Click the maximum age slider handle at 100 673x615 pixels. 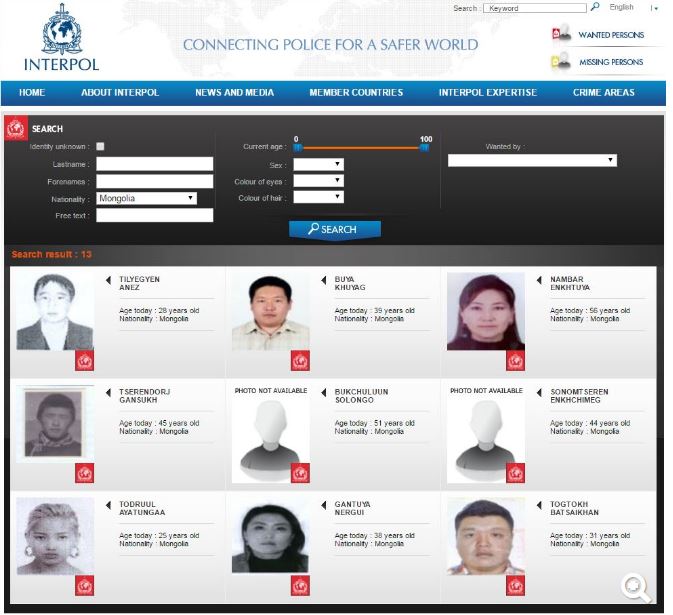[424, 148]
